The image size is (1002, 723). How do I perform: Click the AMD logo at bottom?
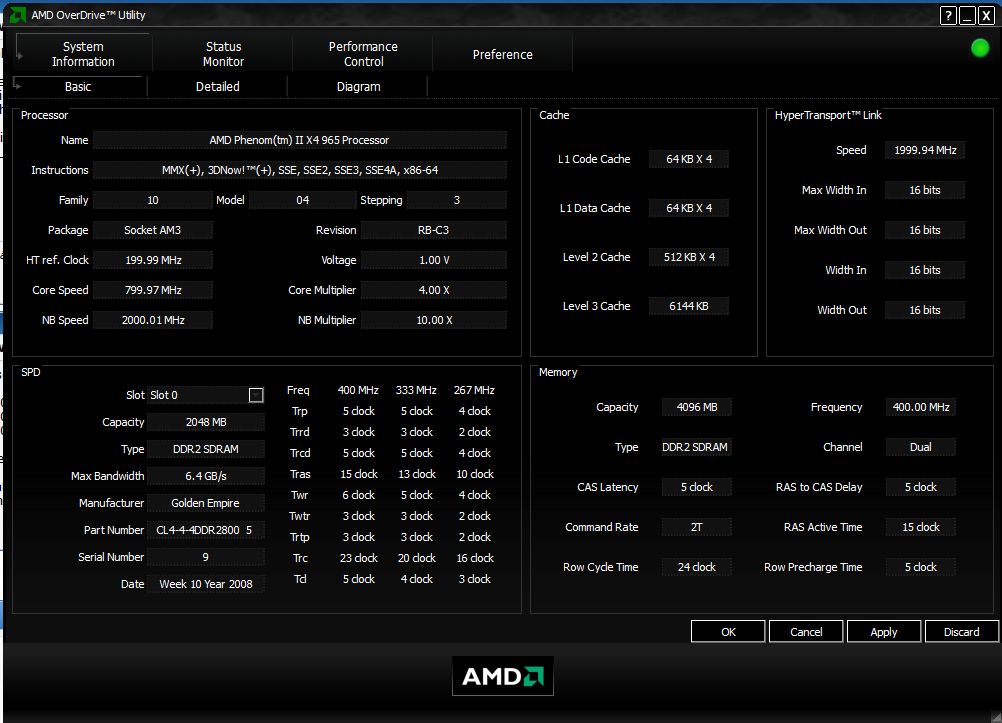[502, 676]
